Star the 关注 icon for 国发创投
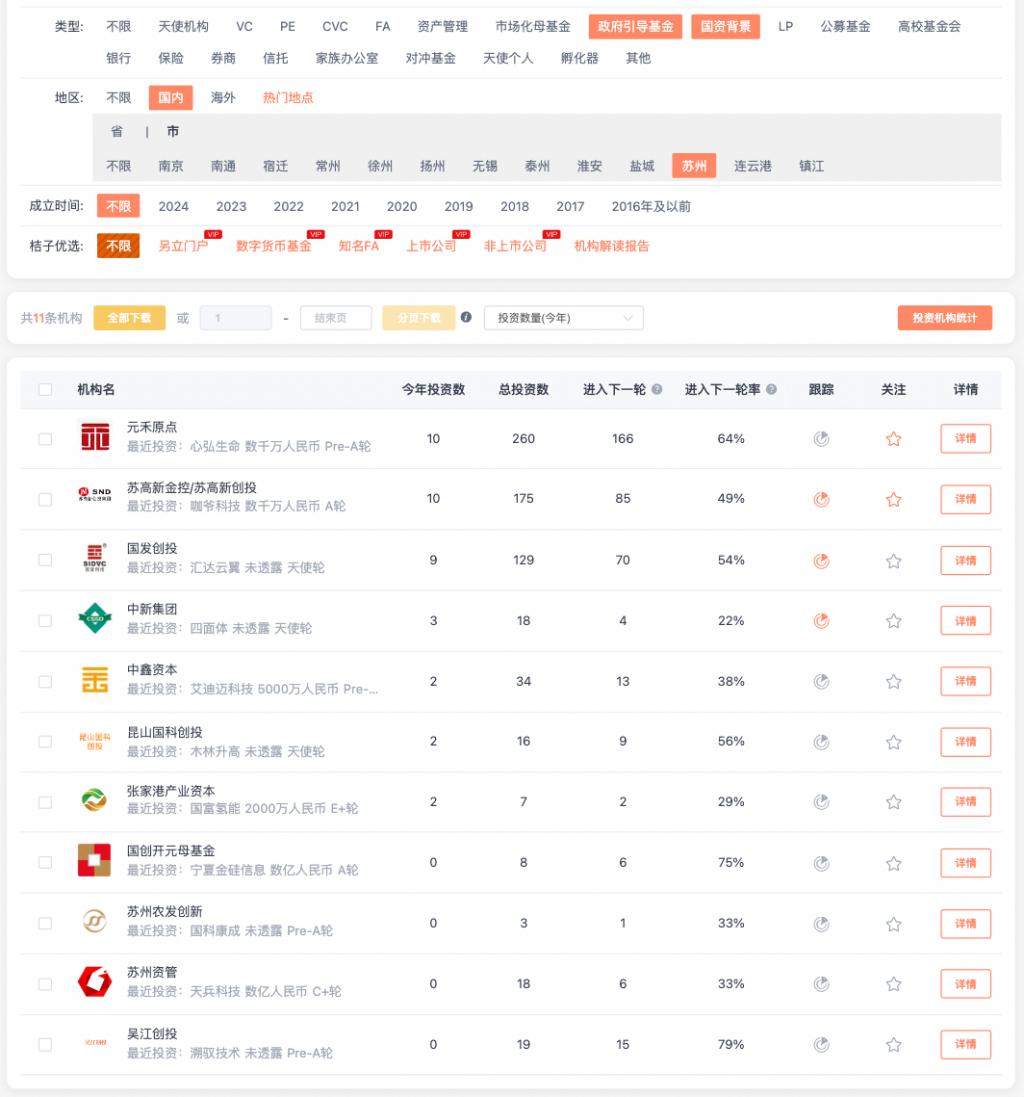 pyautogui.click(x=893, y=560)
